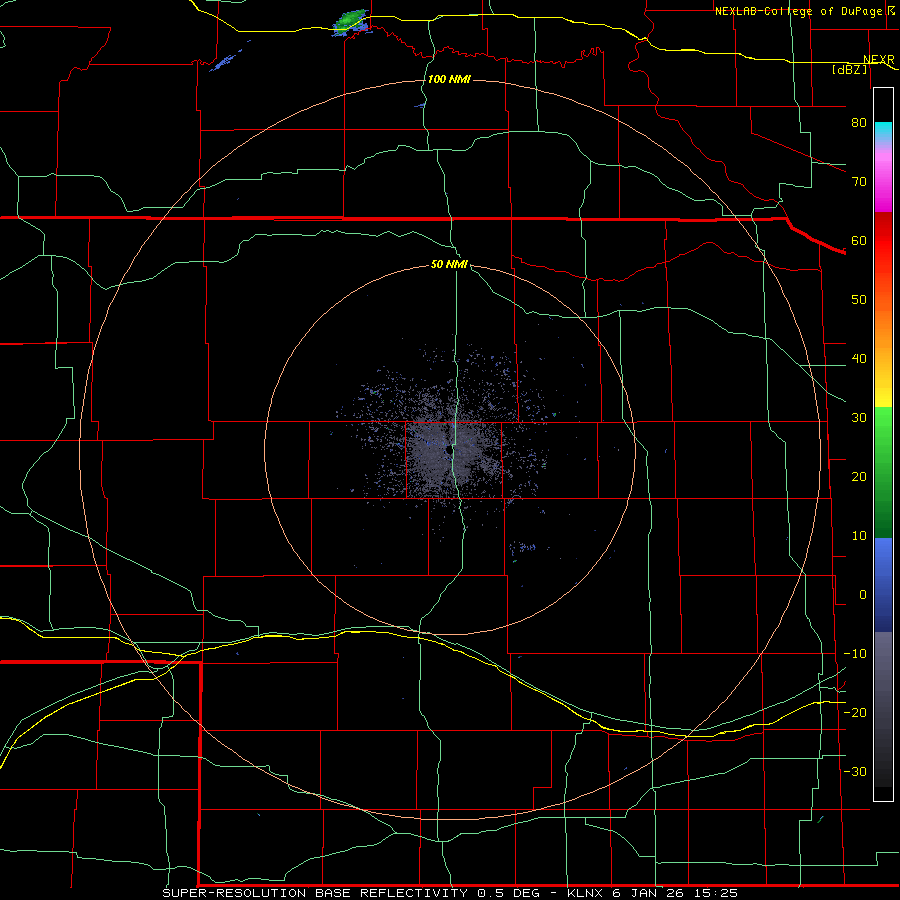Image resolution: width=900 pixels, height=900 pixels.
Task: Click the -10 value on the dBZ scale
Action: [855, 653]
